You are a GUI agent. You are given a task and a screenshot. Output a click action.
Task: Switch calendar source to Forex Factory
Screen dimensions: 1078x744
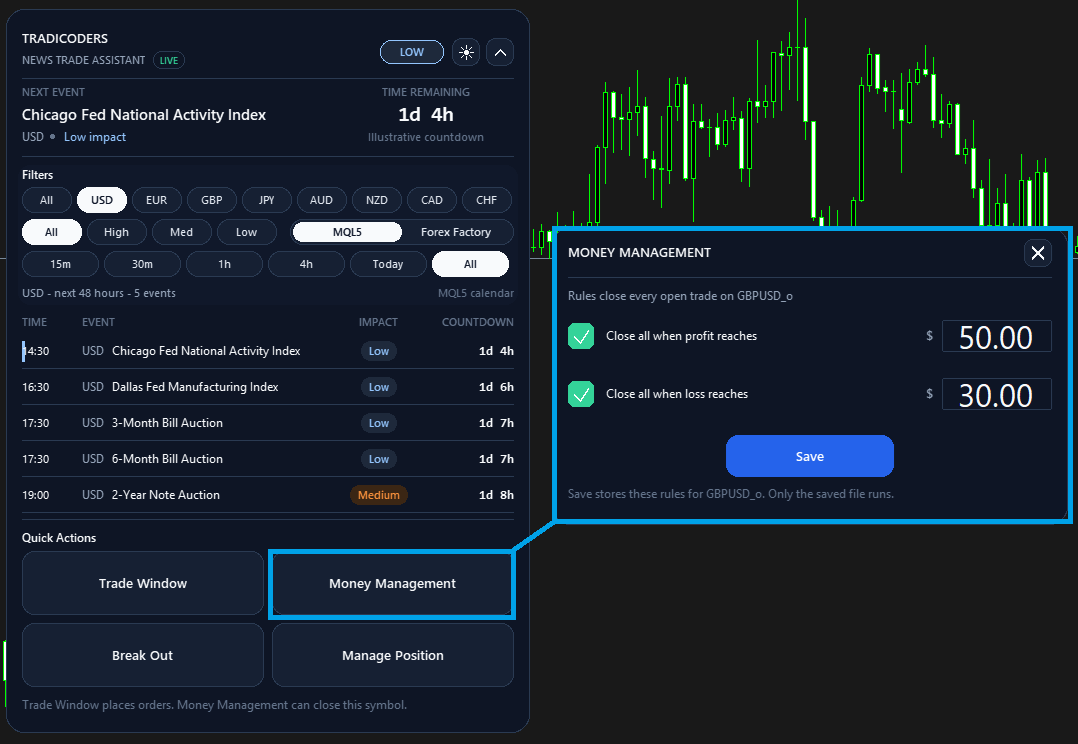coord(456,232)
